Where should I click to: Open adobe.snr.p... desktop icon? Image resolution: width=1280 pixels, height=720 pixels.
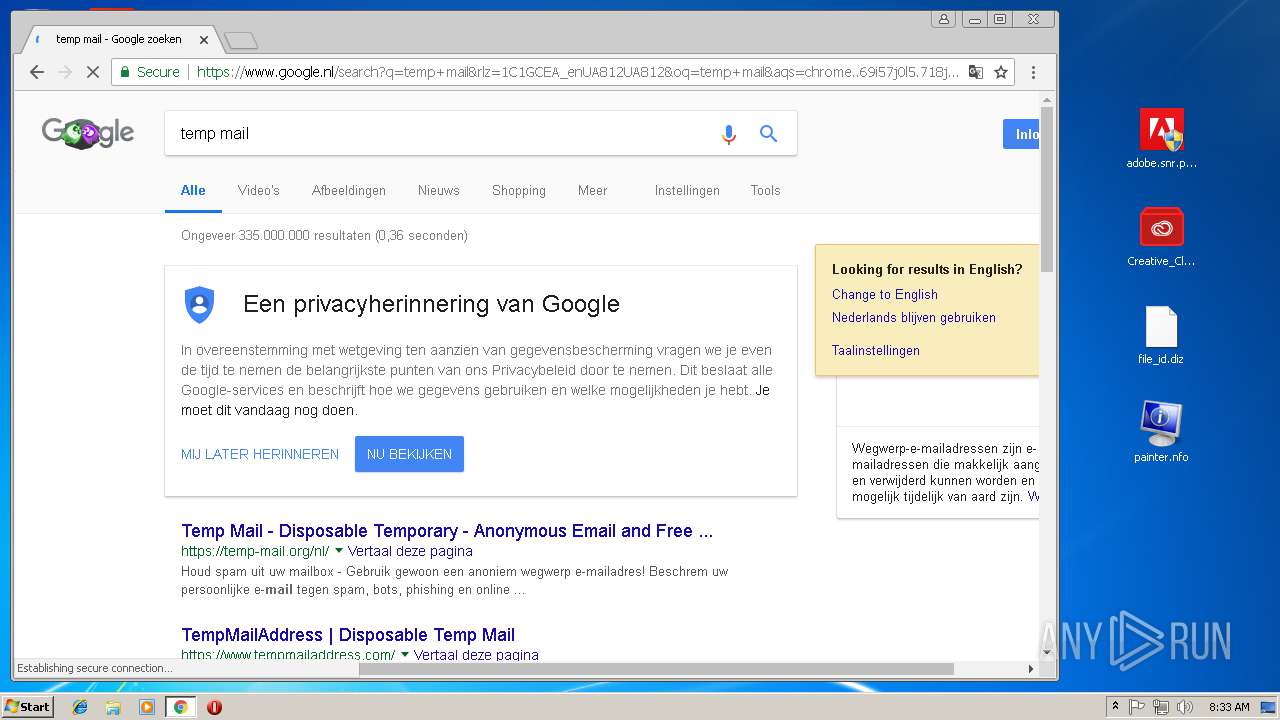tap(1161, 139)
